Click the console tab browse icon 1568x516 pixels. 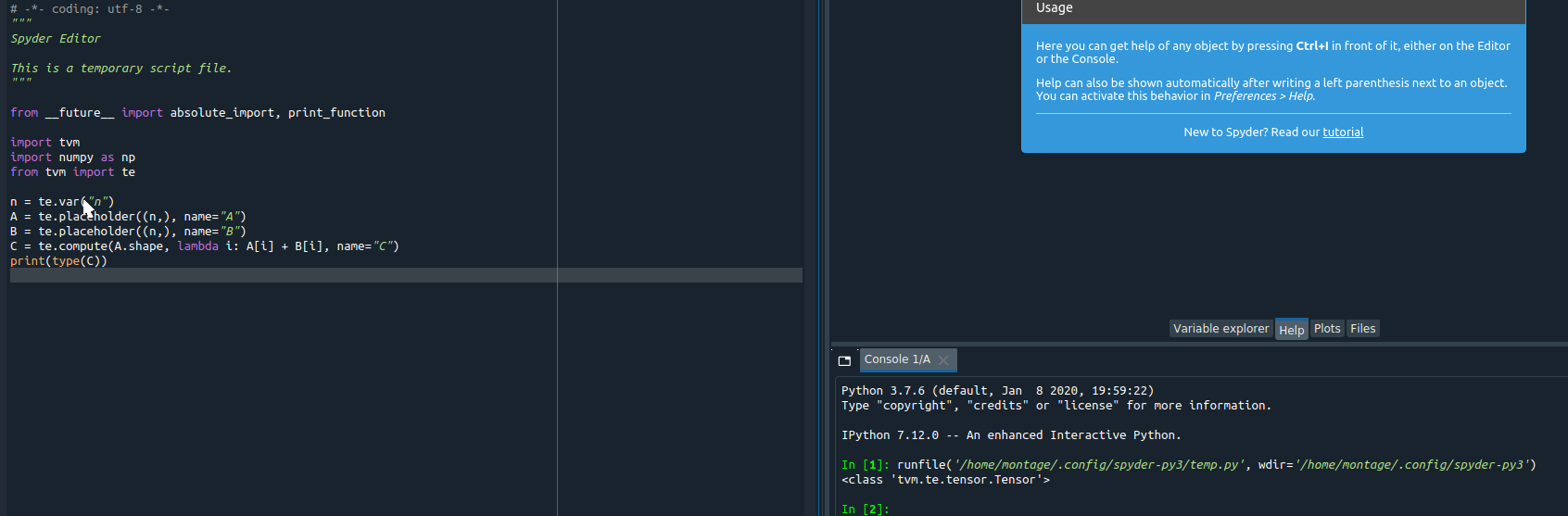click(844, 360)
